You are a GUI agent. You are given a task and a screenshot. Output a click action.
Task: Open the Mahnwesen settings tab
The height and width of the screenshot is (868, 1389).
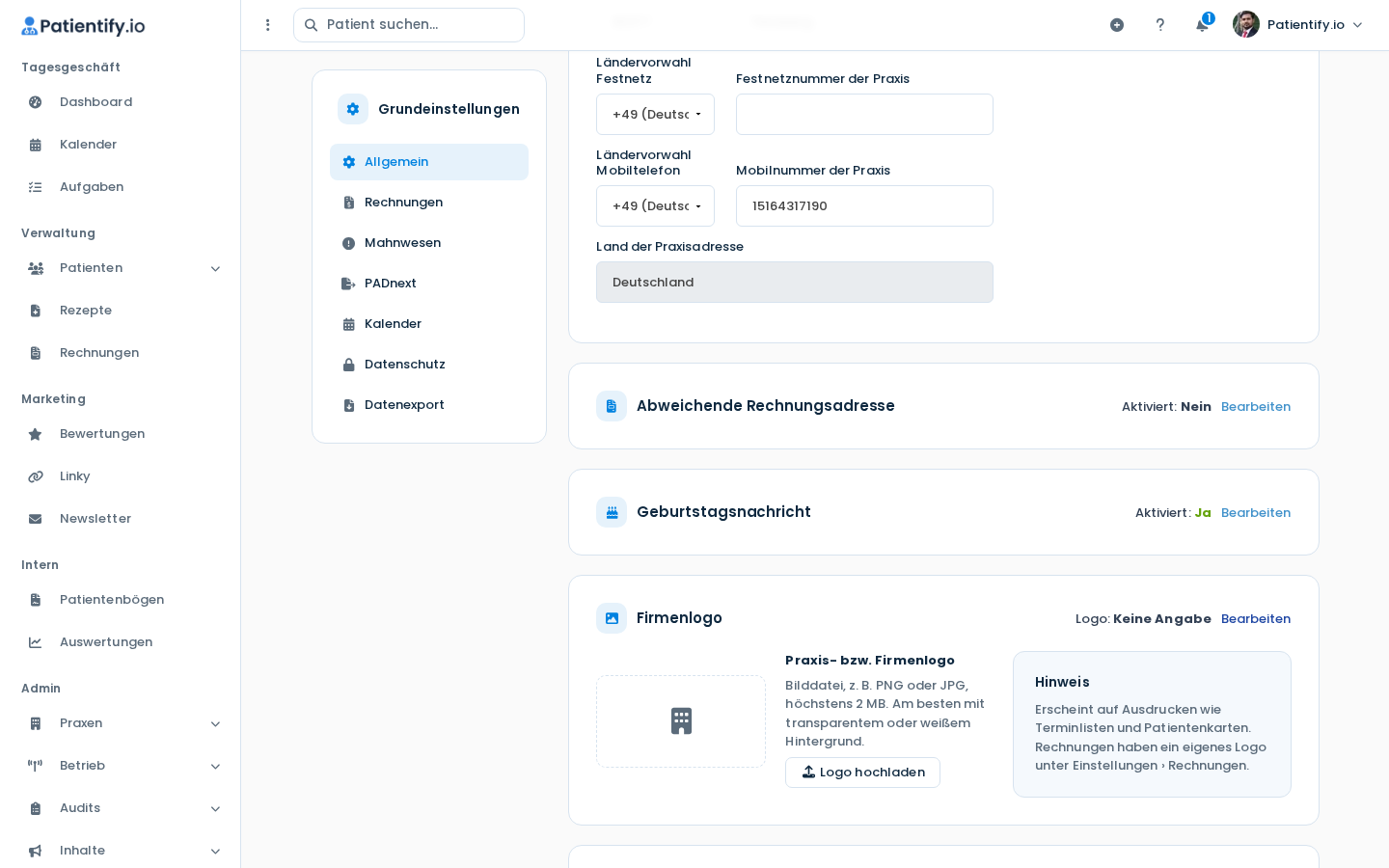coord(429,243)
